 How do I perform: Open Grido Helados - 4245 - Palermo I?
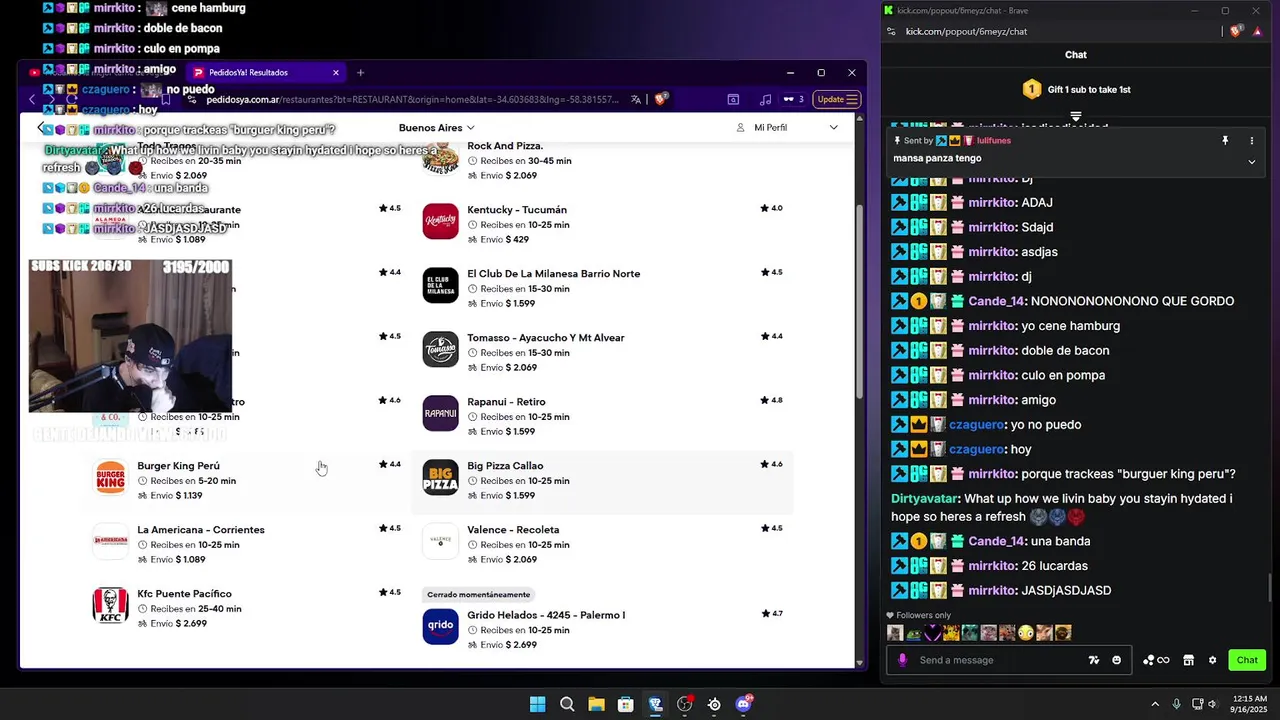546,615
